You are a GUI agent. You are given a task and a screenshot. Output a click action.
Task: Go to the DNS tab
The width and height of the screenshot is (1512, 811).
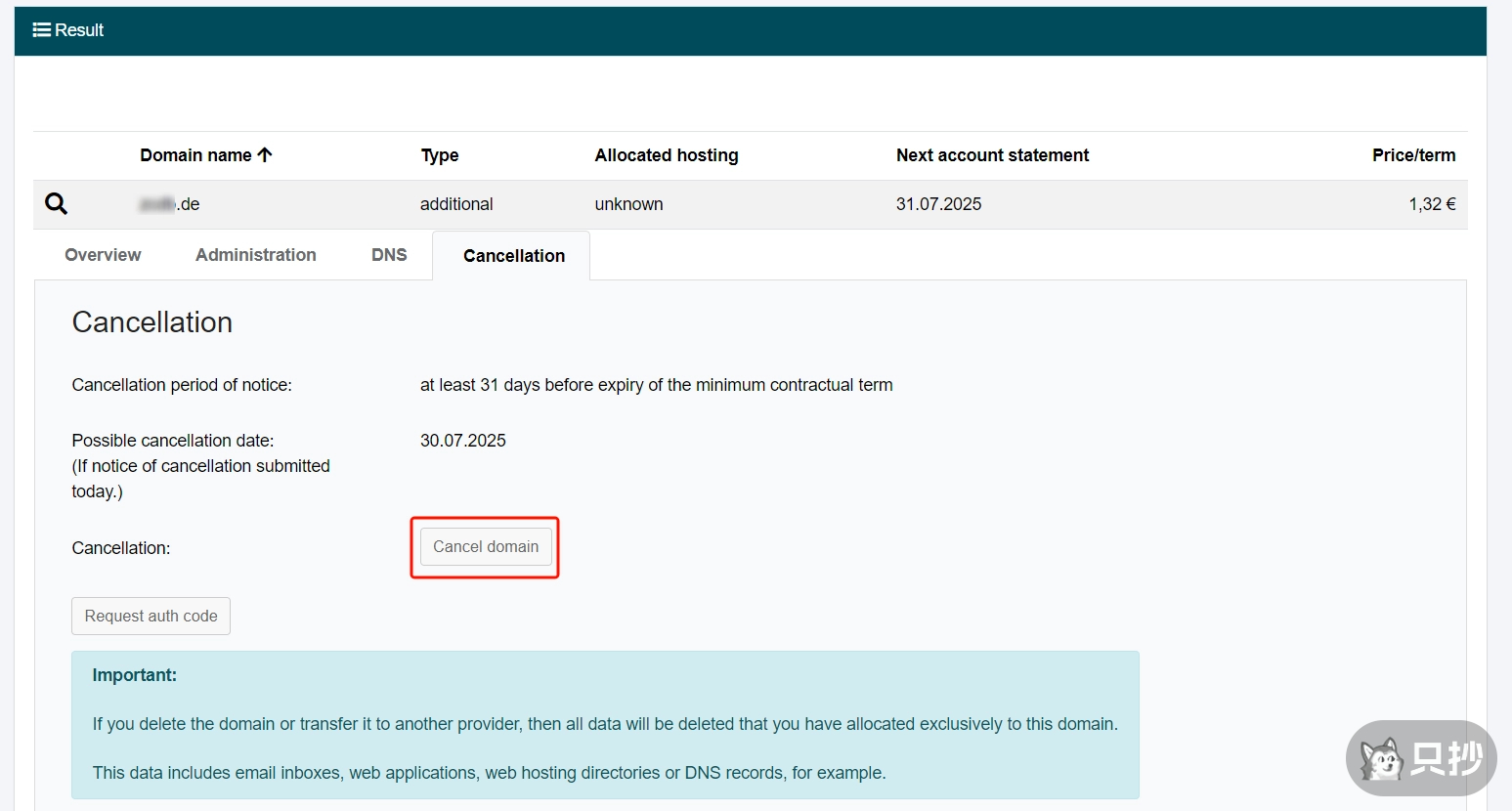point(389,255)
